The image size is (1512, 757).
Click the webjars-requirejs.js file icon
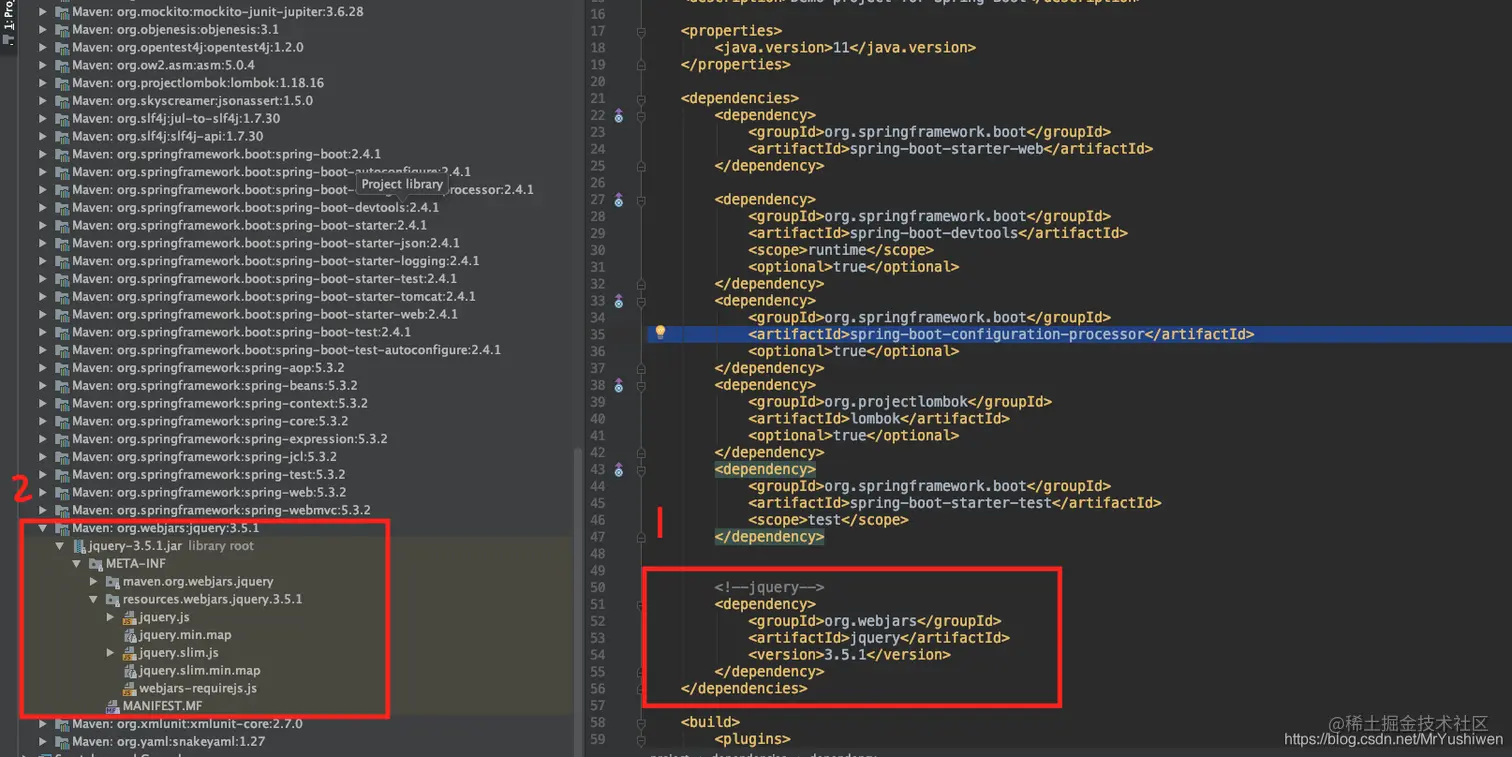(x=130, y=689)
